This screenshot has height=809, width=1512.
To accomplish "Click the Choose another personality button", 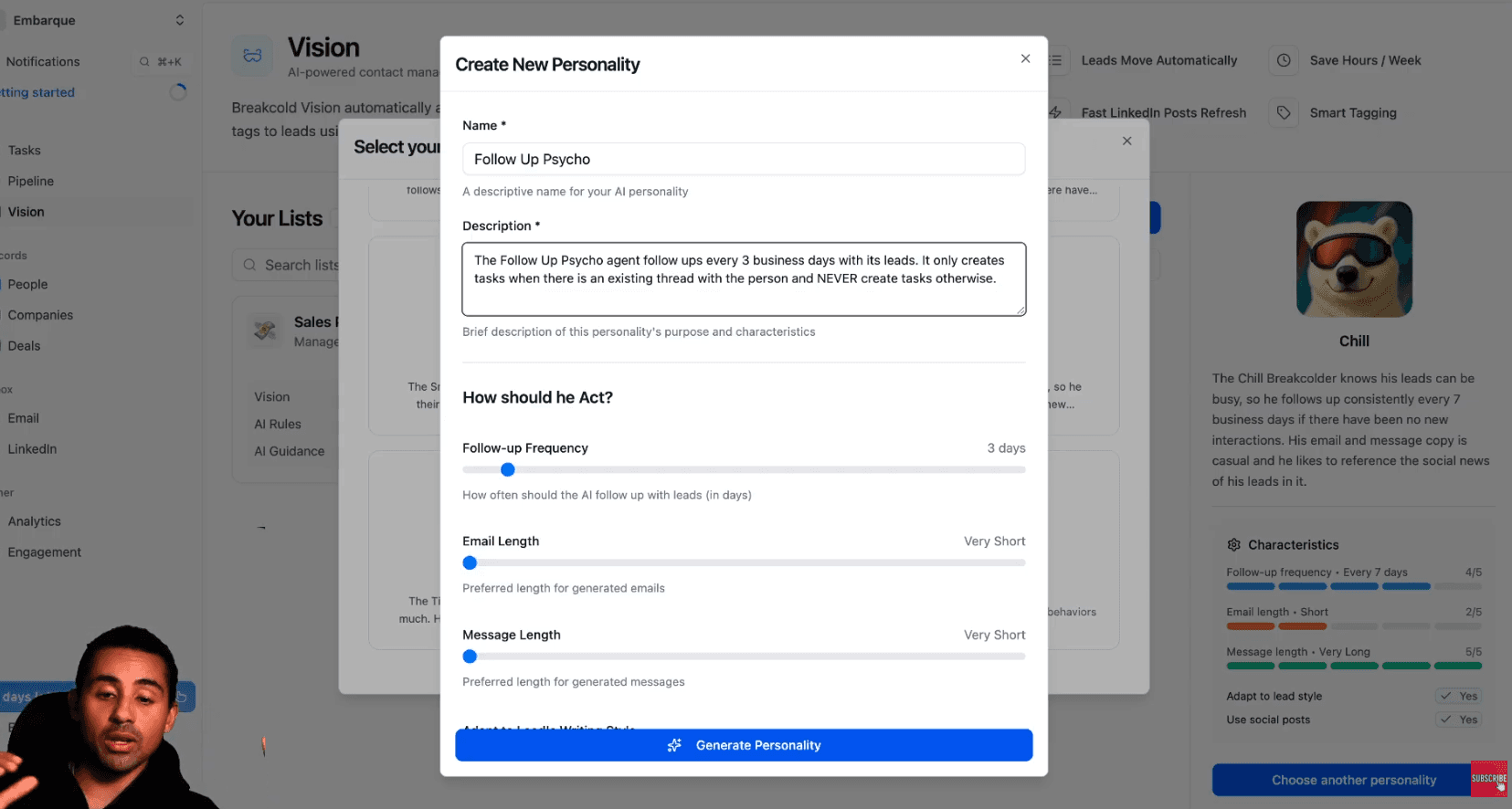I will click(x=1354, y=780).
